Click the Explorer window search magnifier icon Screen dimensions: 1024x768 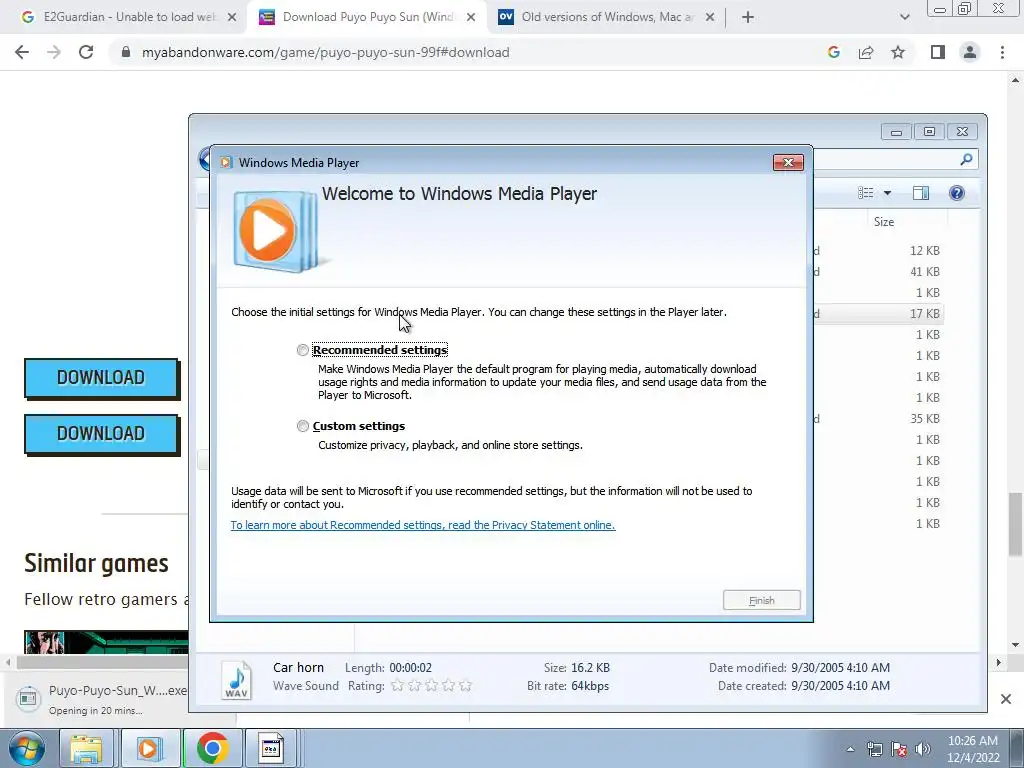tap(966, 159)
